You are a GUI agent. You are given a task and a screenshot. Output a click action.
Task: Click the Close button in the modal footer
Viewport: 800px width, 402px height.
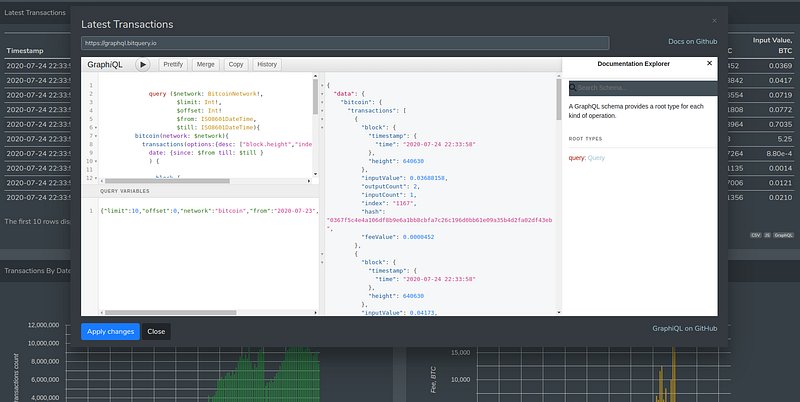[x=156, y=330]
